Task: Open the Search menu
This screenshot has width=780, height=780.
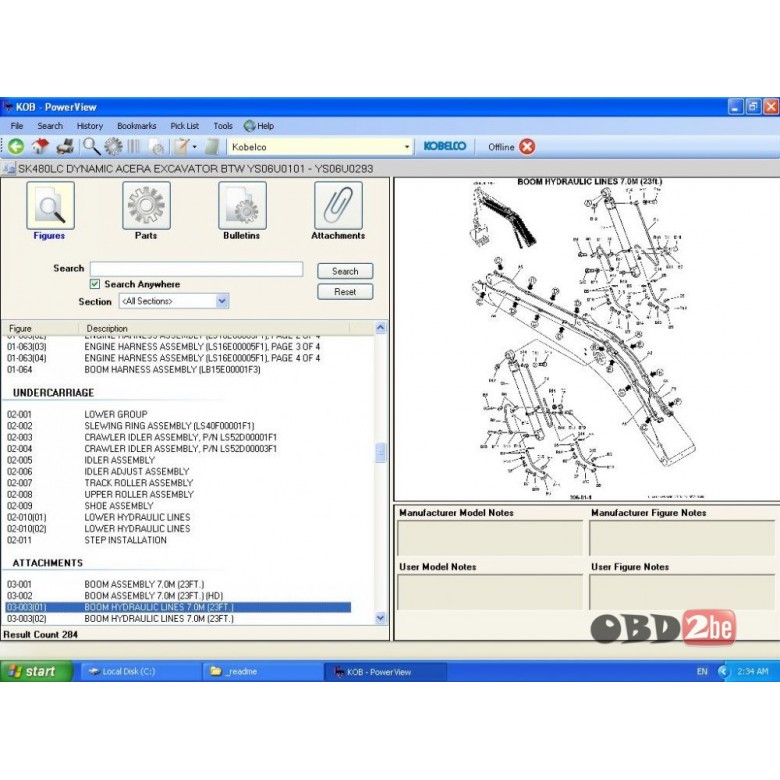Action: tap(50, 126)
